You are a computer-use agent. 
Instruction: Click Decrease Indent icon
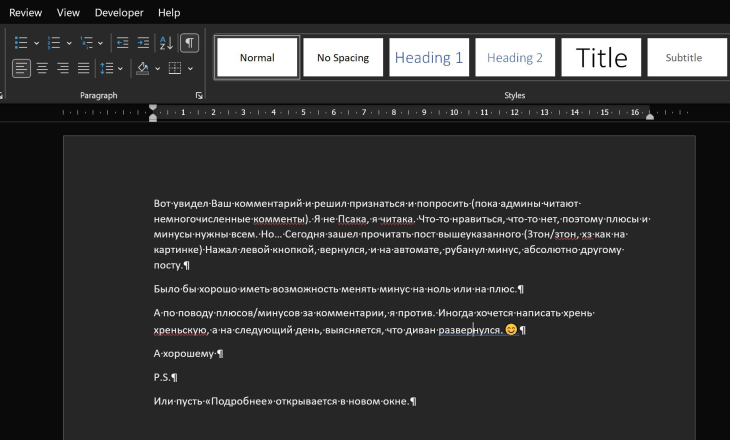tap(122, 43)
